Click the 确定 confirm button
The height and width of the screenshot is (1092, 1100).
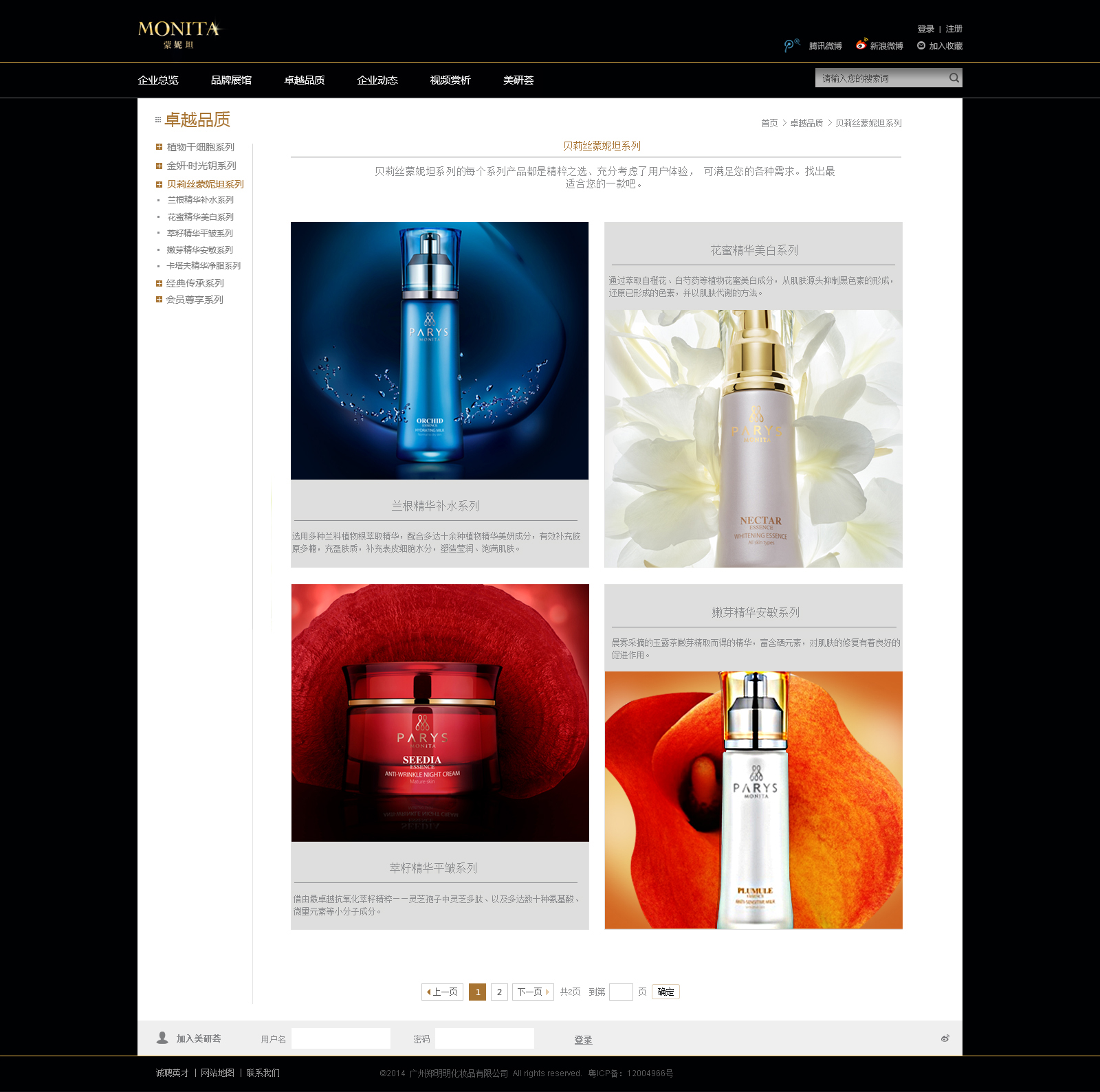coord(665,992)
